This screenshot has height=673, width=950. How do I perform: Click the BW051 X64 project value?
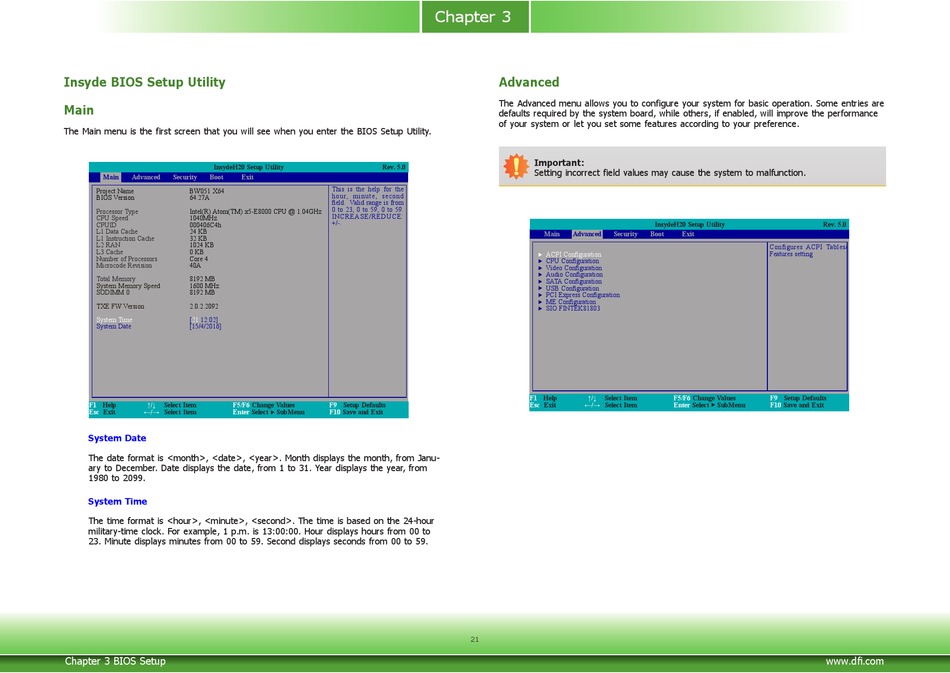[x=207, y=191]
